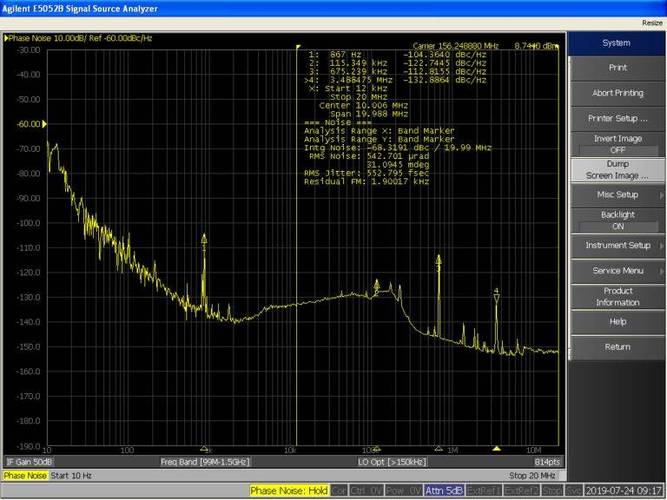Select the yellow Phase Noise tab label
Image resolution: width=667 pixels, height=500 pixels.
click(x=25, y=476)
